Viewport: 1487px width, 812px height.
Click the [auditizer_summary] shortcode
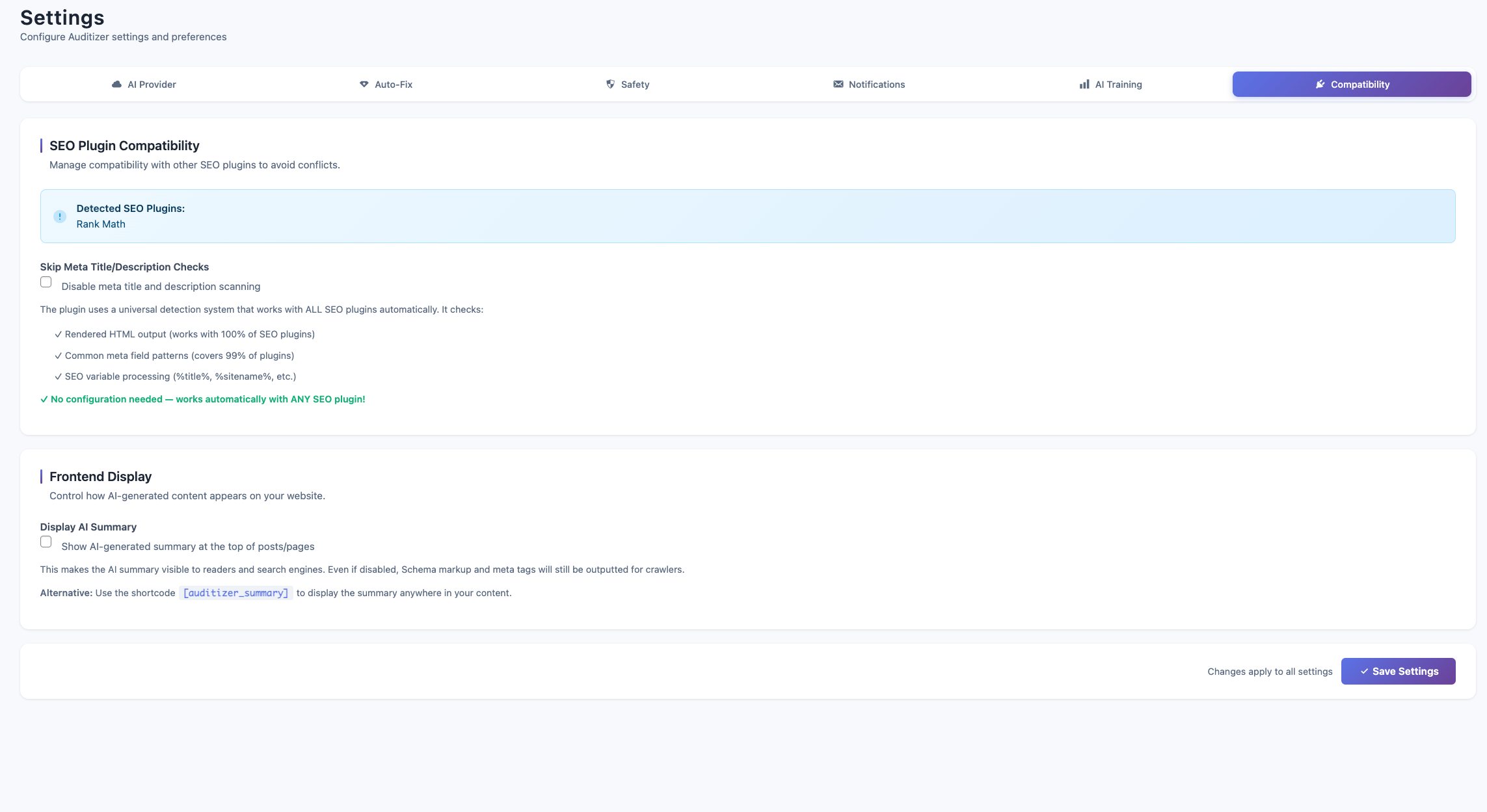click(235, 593)
